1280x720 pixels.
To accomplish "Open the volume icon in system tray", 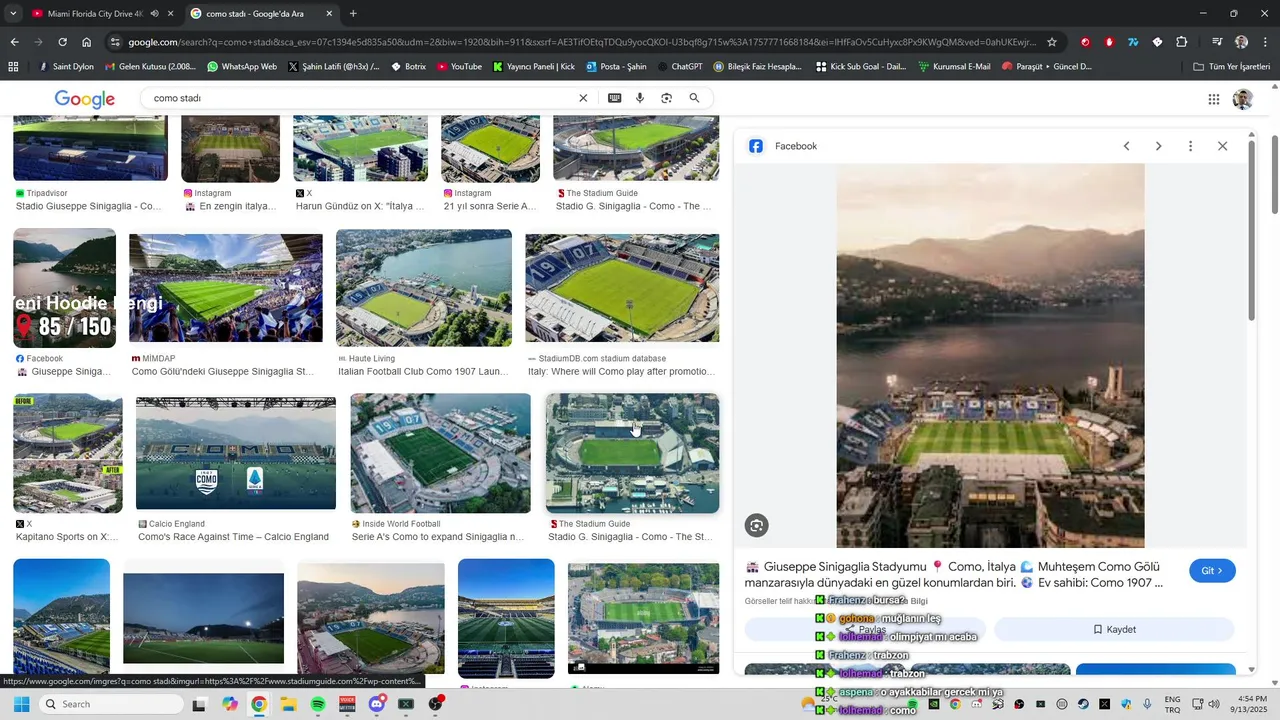I will click(1214, 704).
